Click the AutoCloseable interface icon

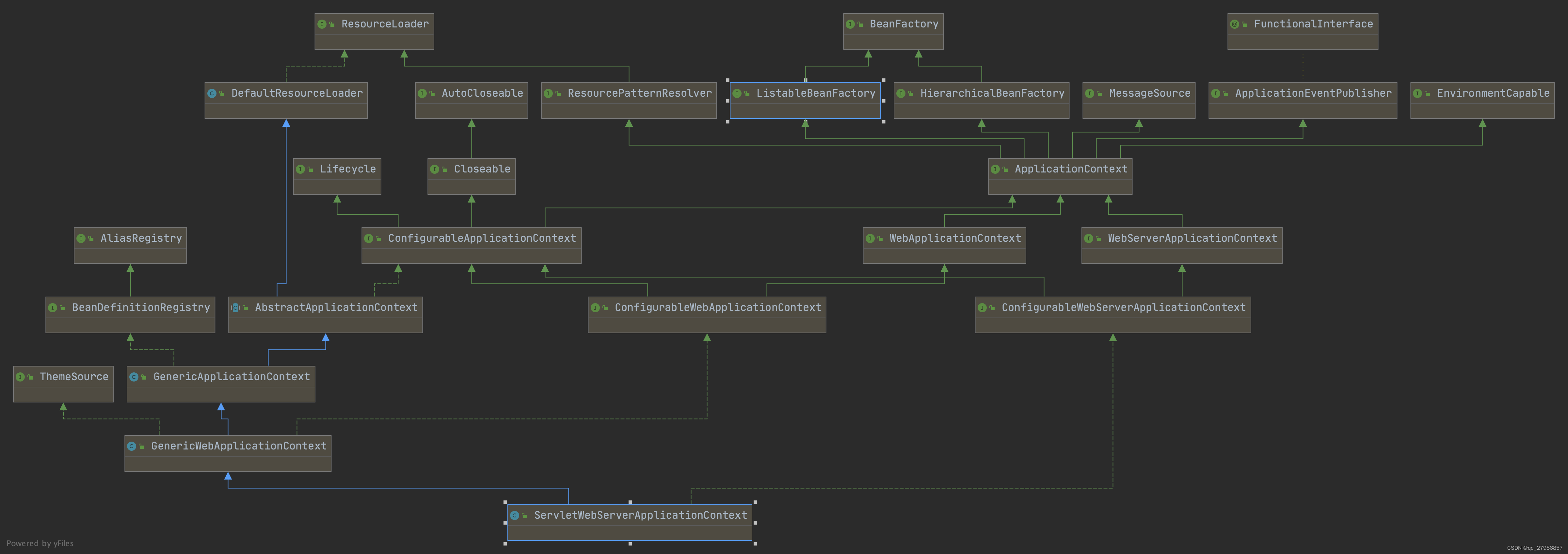tap(422, 94)
